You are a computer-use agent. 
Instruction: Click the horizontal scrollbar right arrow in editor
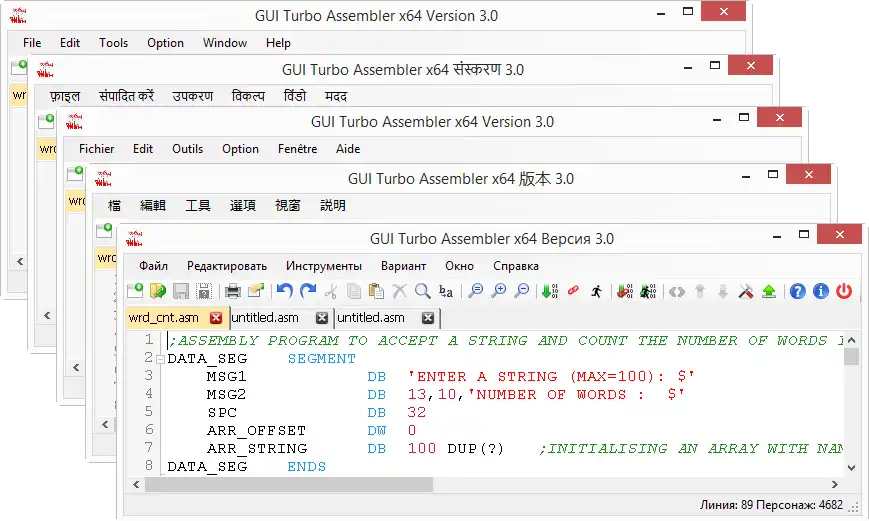835,484
